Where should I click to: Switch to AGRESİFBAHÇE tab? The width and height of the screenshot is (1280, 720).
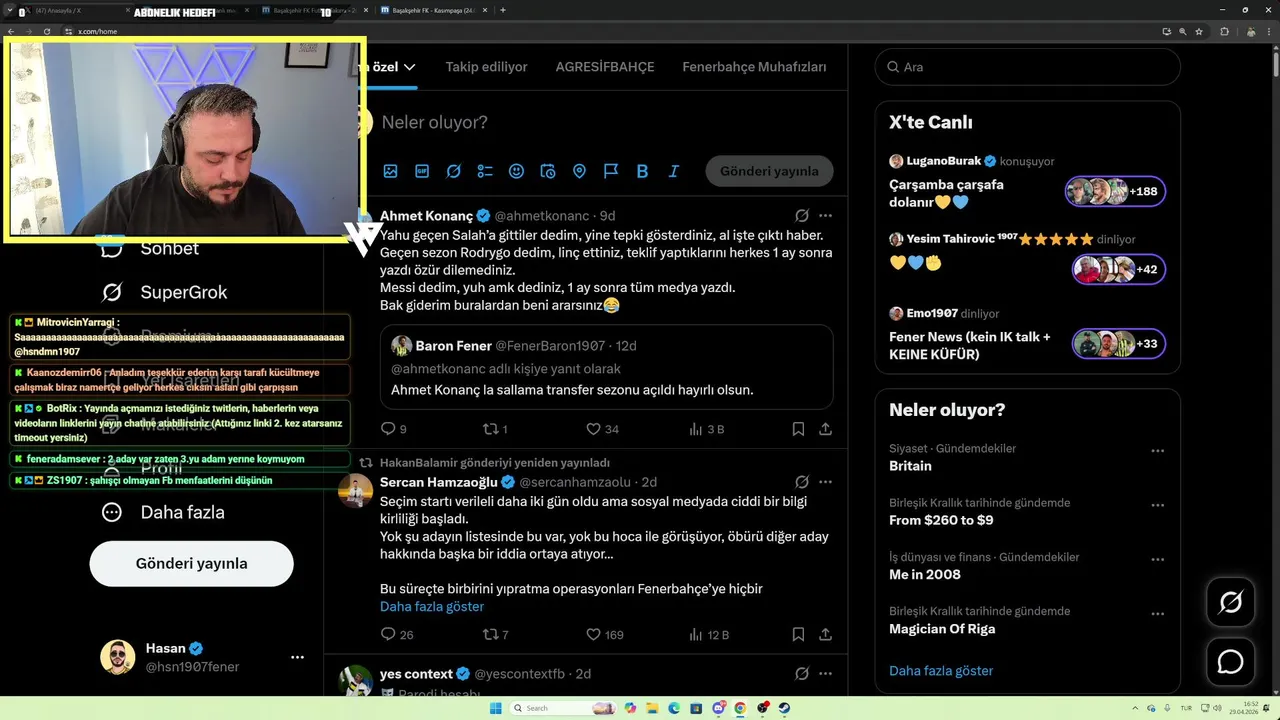(x=605, y=67)
